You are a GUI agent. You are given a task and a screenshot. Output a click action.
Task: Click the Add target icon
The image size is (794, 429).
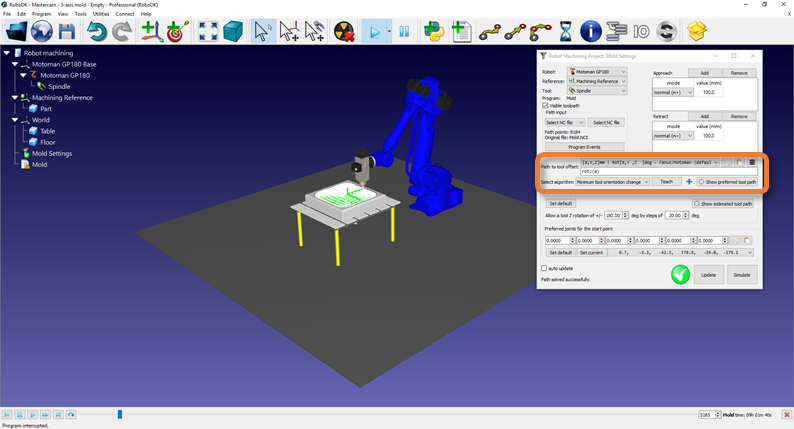click(x=178, y=32)
